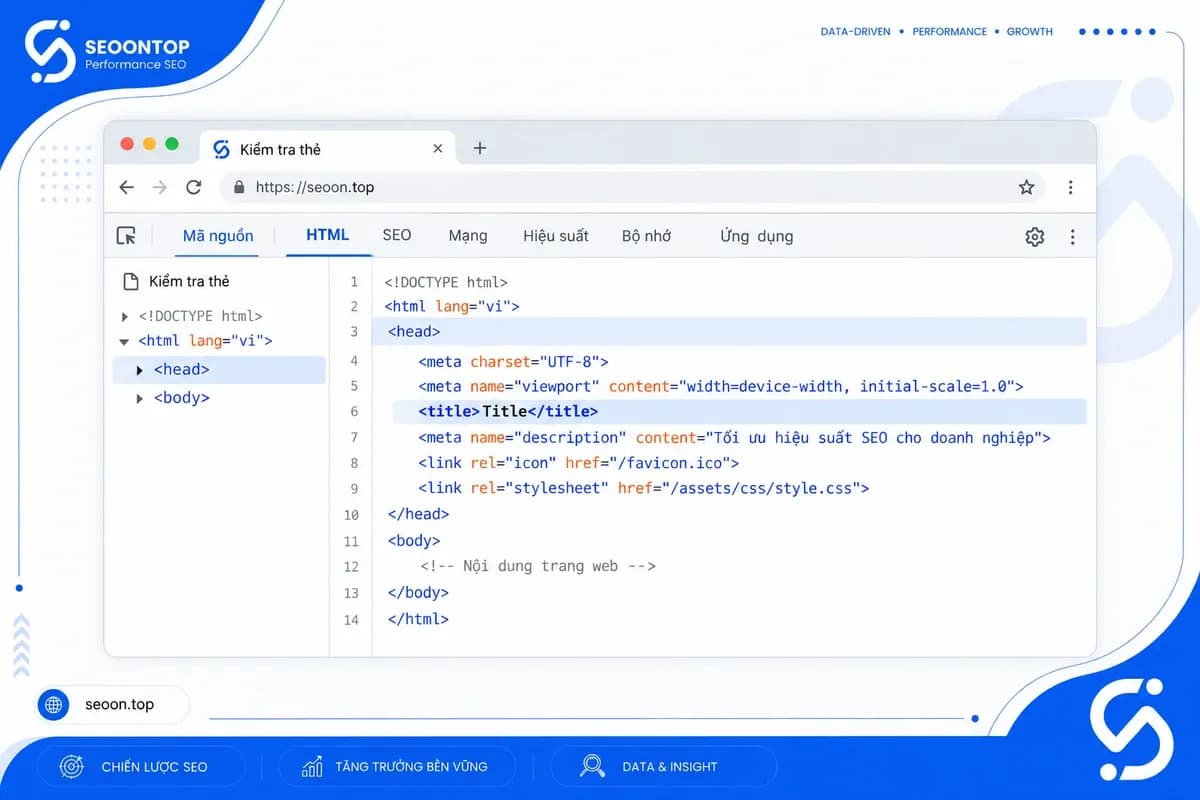Viewport: 1200px width, 800px height.
Task: Click the file icon beside Kiểm tra thẻ
Action: tap(130, 282)
